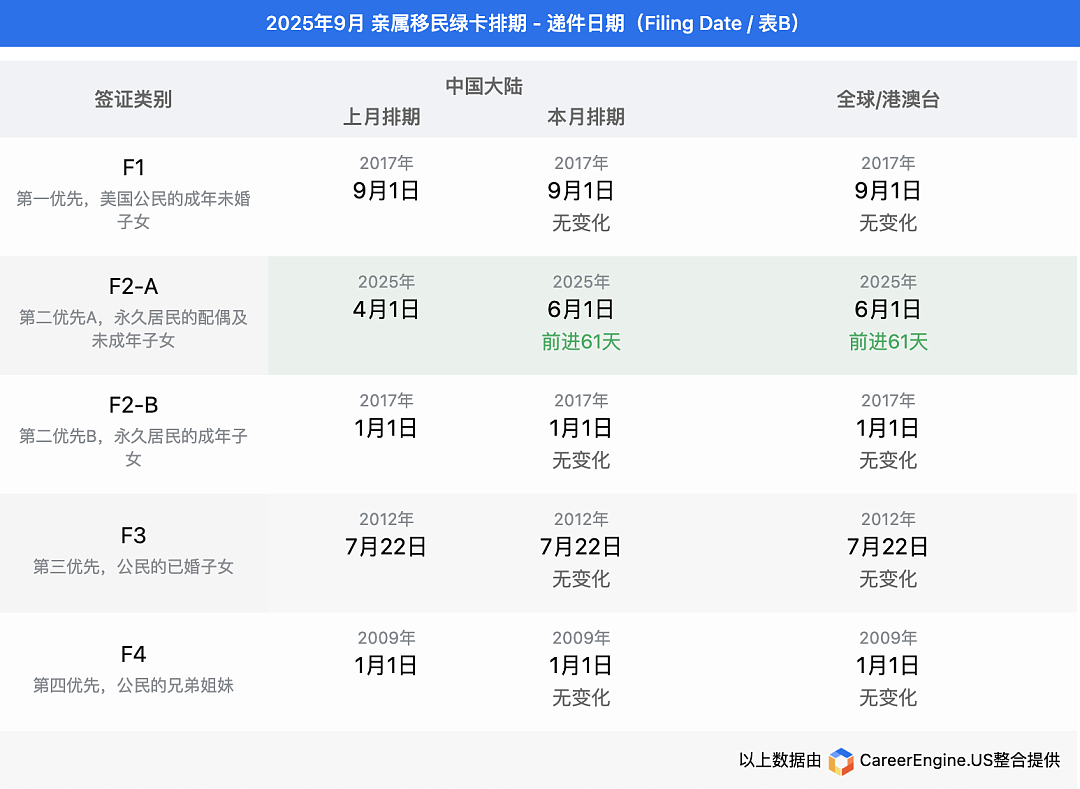Click F2-B 本月排期 date 1月1日

click(581, 428)
